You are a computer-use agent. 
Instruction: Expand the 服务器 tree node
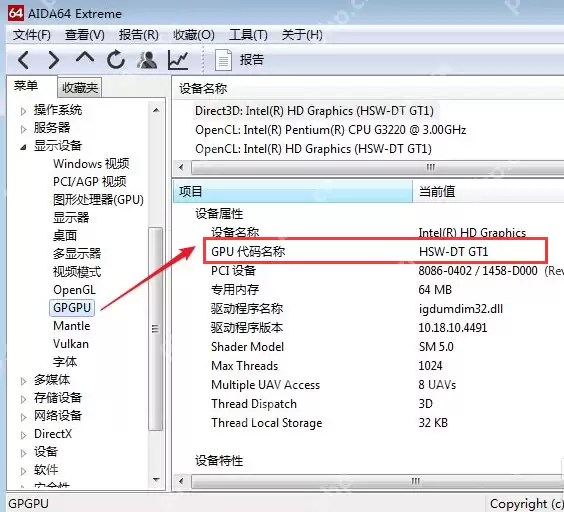[x=23, y=129]
